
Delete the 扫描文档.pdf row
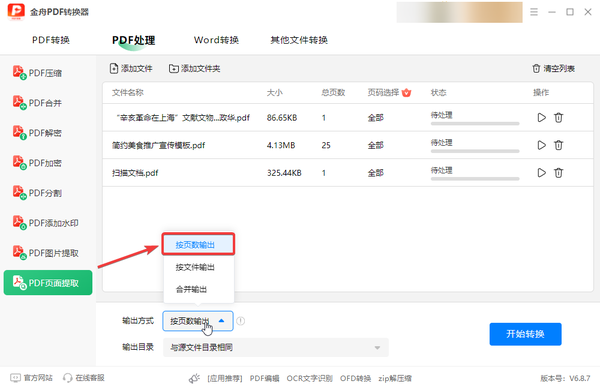(x=559, y=173)
